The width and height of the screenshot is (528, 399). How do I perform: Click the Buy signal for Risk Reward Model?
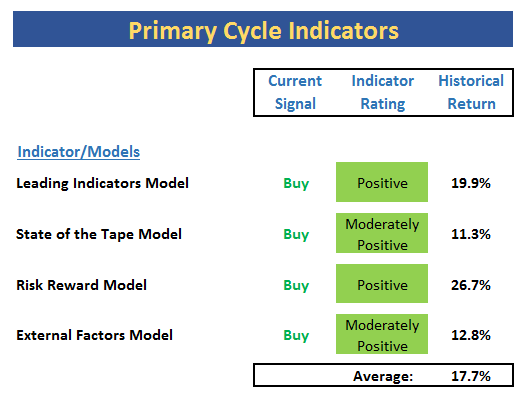pyautogui.click(x=296, y=286)
